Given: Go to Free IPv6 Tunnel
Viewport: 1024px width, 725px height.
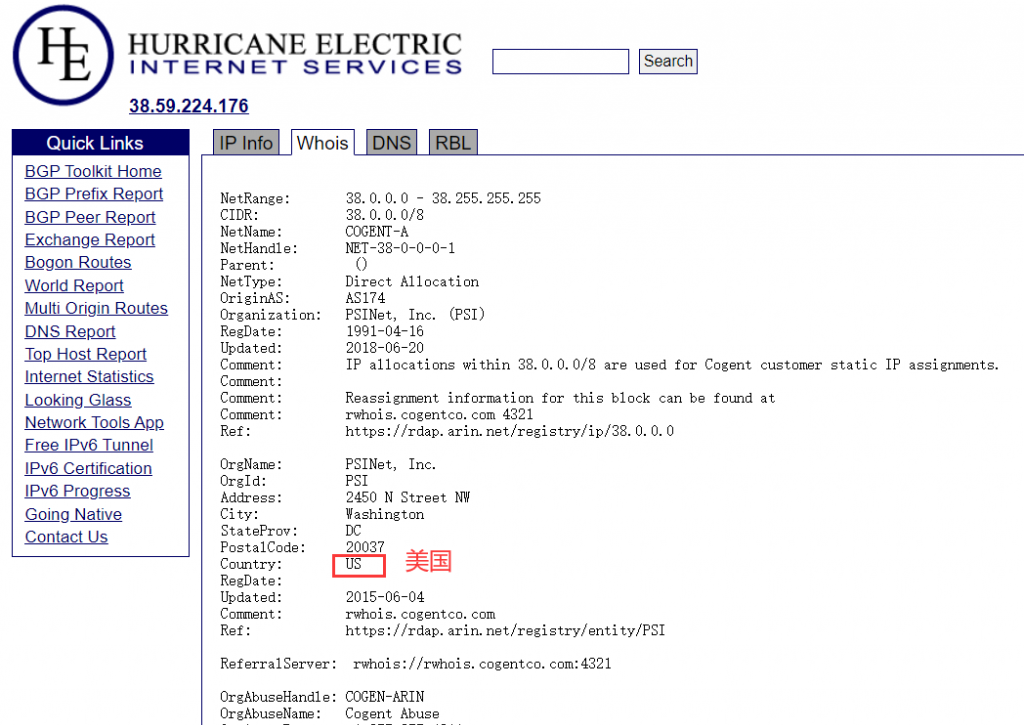Looking at the screenshot, I should (x=89, y=445).
